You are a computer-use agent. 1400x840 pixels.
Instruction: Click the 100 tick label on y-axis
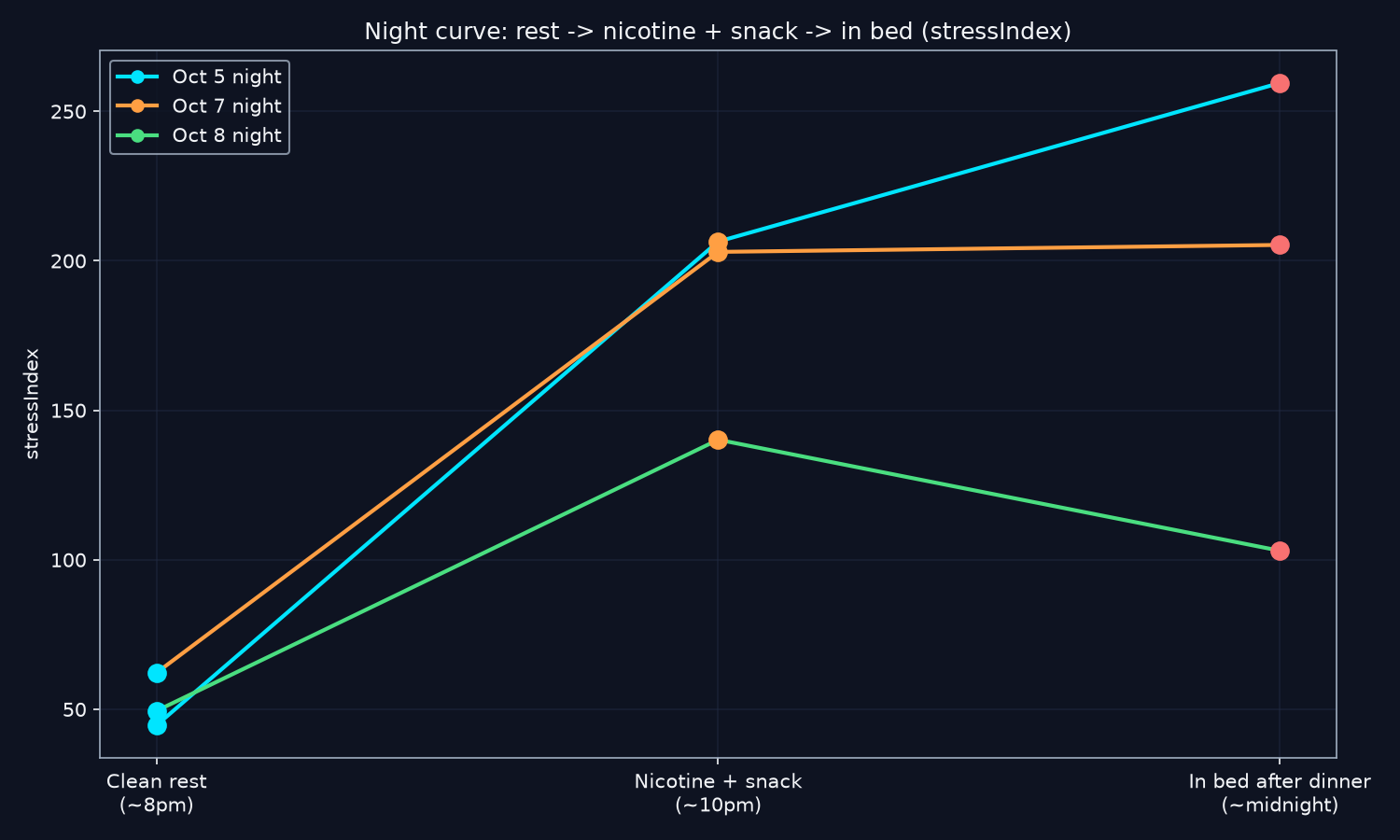pyautogui.click(x=70, y=561)
